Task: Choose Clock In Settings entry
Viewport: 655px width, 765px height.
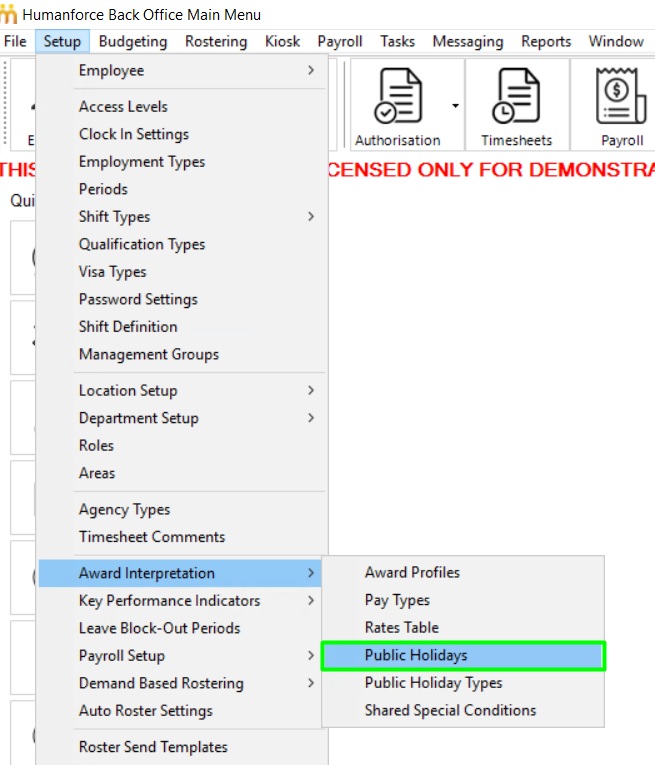Action: (x=180, y=134)
